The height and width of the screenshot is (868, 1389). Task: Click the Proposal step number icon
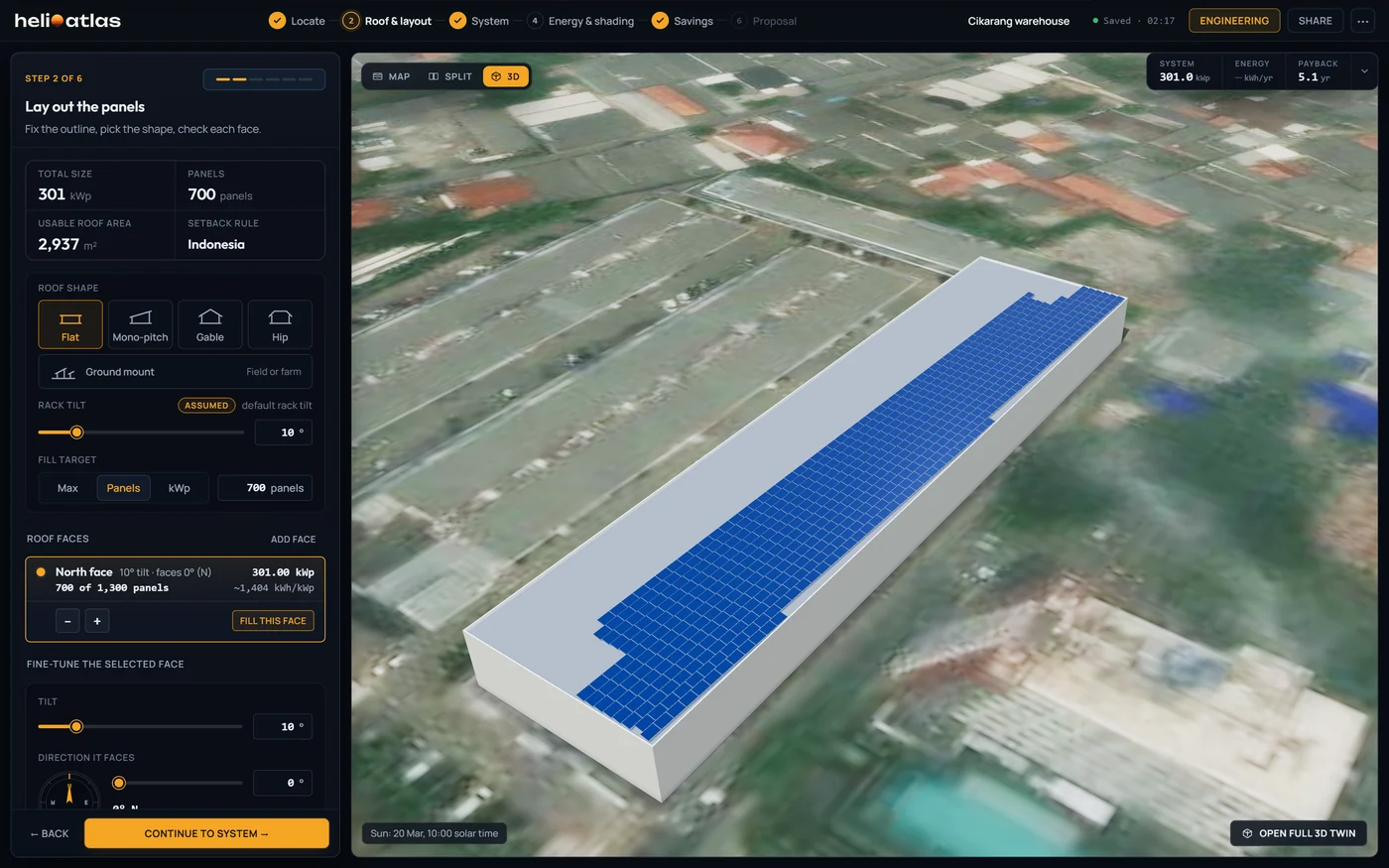tap(739, 20)
